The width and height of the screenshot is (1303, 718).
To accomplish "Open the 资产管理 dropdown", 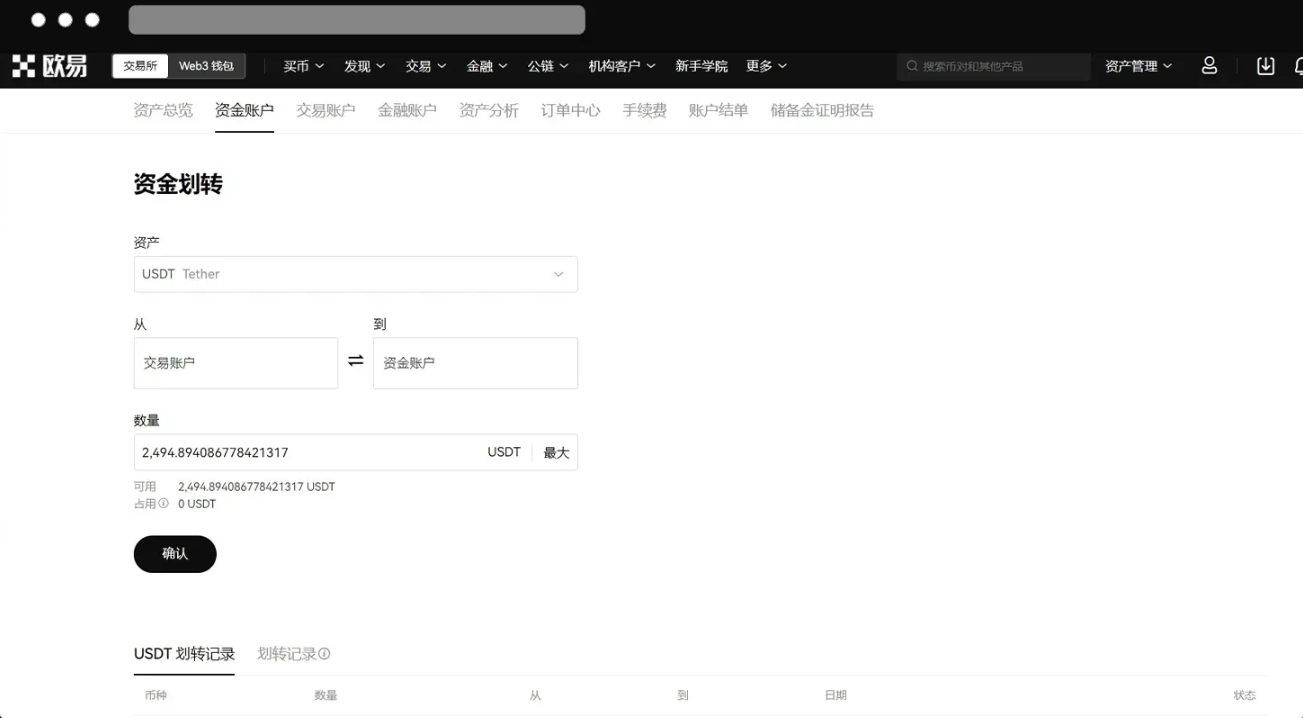I will pos(1138,66).
